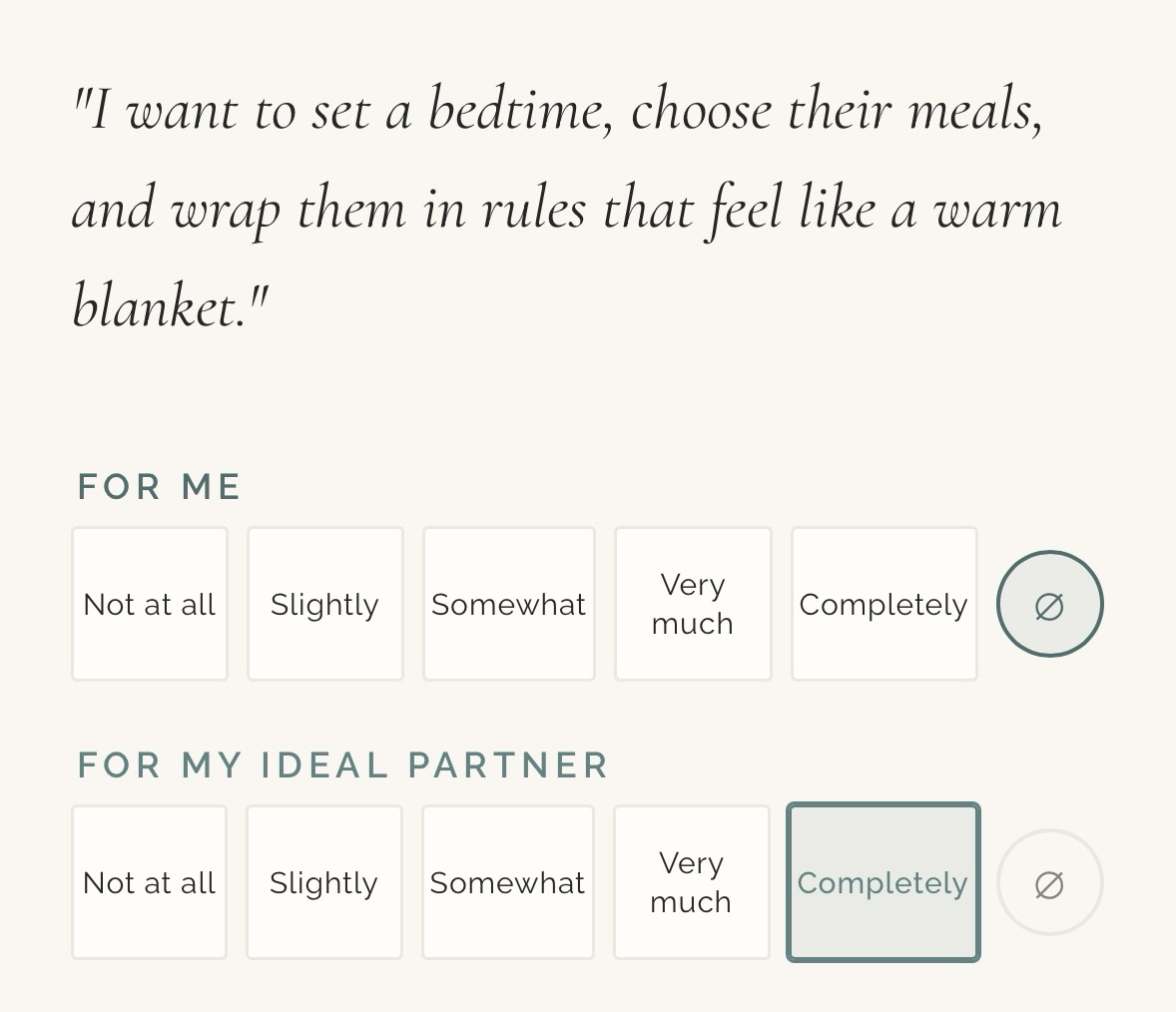Click the word "blanket" in the quote
Viewport: 1176px width, 1012px height.
click(158, 305)
